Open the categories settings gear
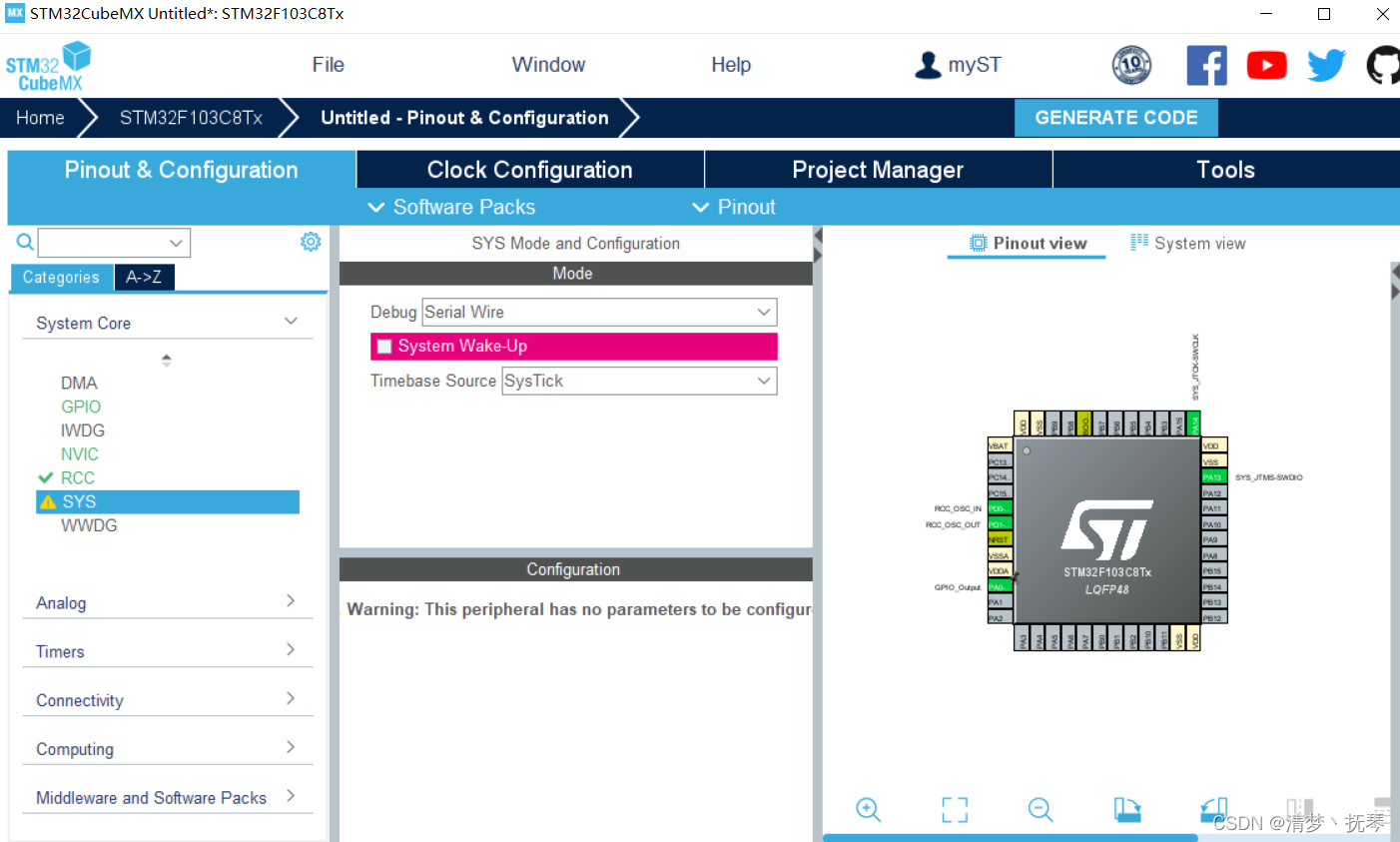The width and height of the screenshot is (1400, 842). (311, 242)
